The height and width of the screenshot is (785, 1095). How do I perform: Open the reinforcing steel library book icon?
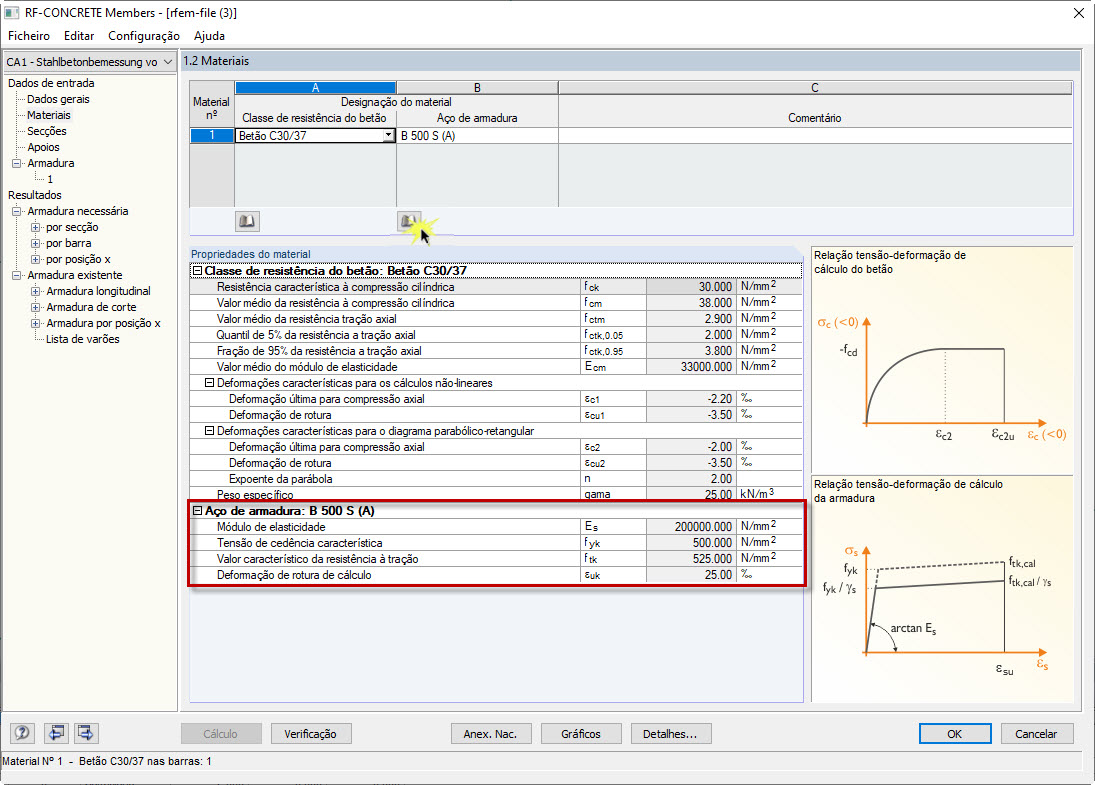pyautogui.click(x=409, y=221)
